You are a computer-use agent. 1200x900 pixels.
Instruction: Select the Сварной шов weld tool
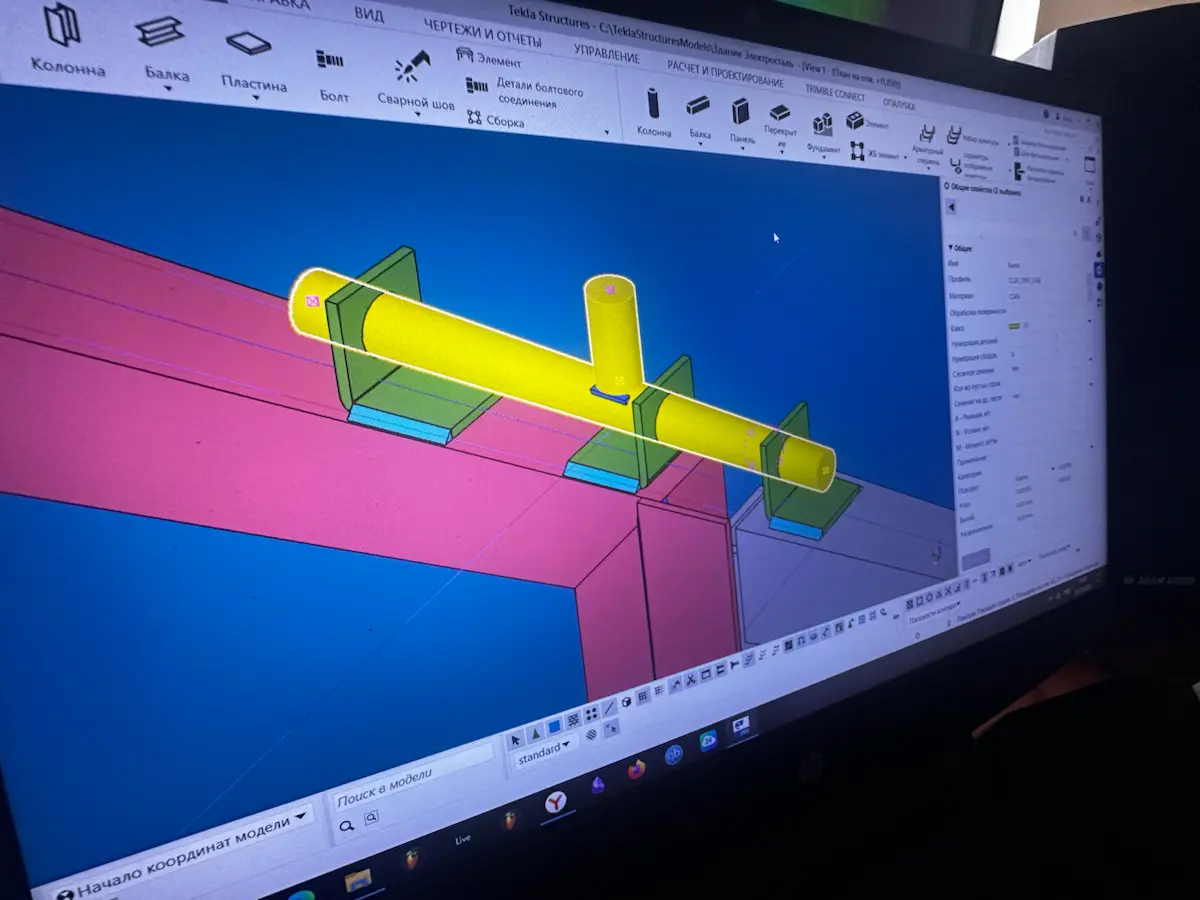415,80
